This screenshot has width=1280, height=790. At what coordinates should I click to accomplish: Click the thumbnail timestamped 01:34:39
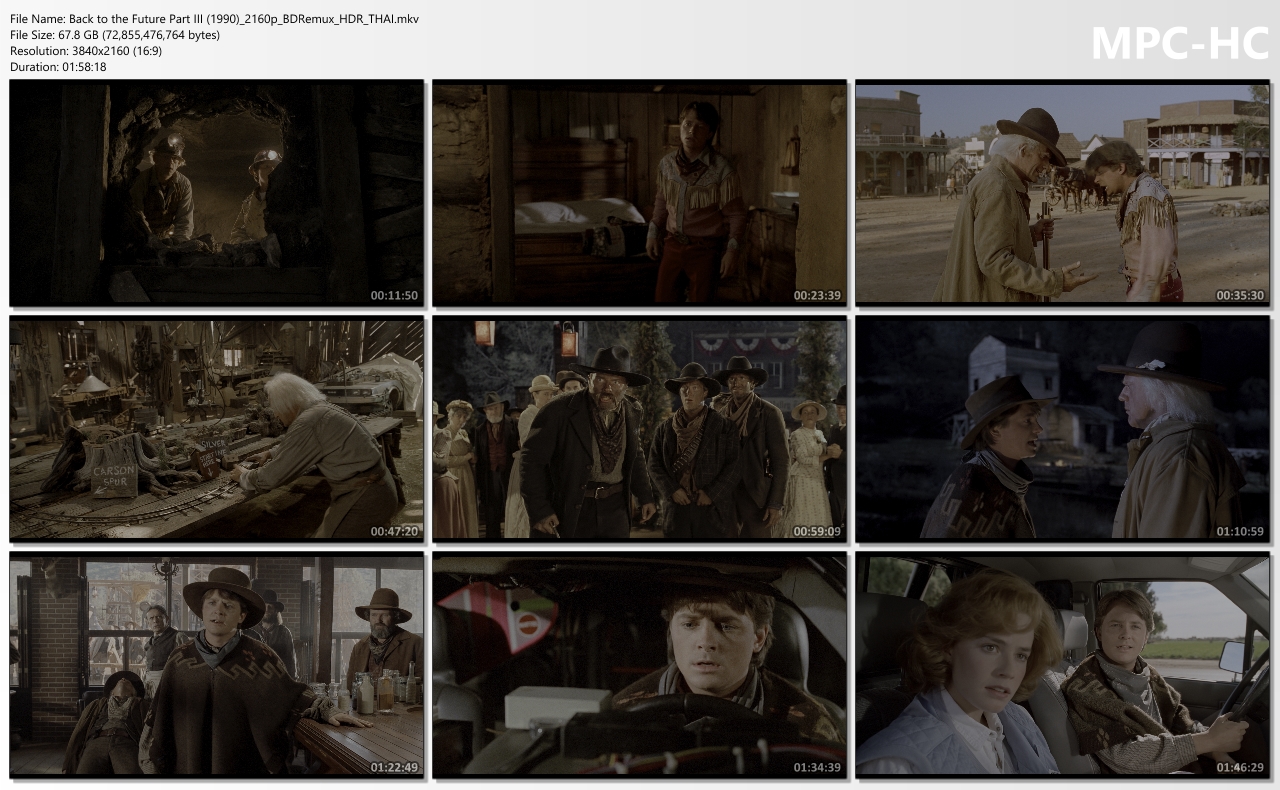639,666
